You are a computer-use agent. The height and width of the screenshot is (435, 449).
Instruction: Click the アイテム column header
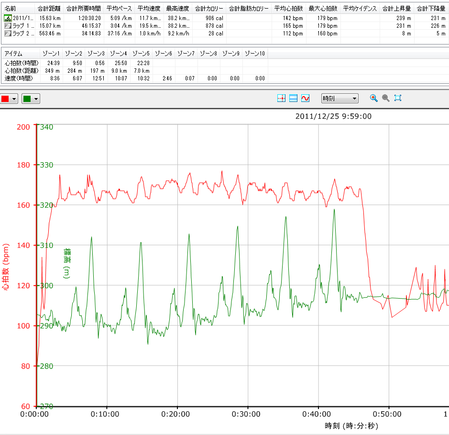14,54
